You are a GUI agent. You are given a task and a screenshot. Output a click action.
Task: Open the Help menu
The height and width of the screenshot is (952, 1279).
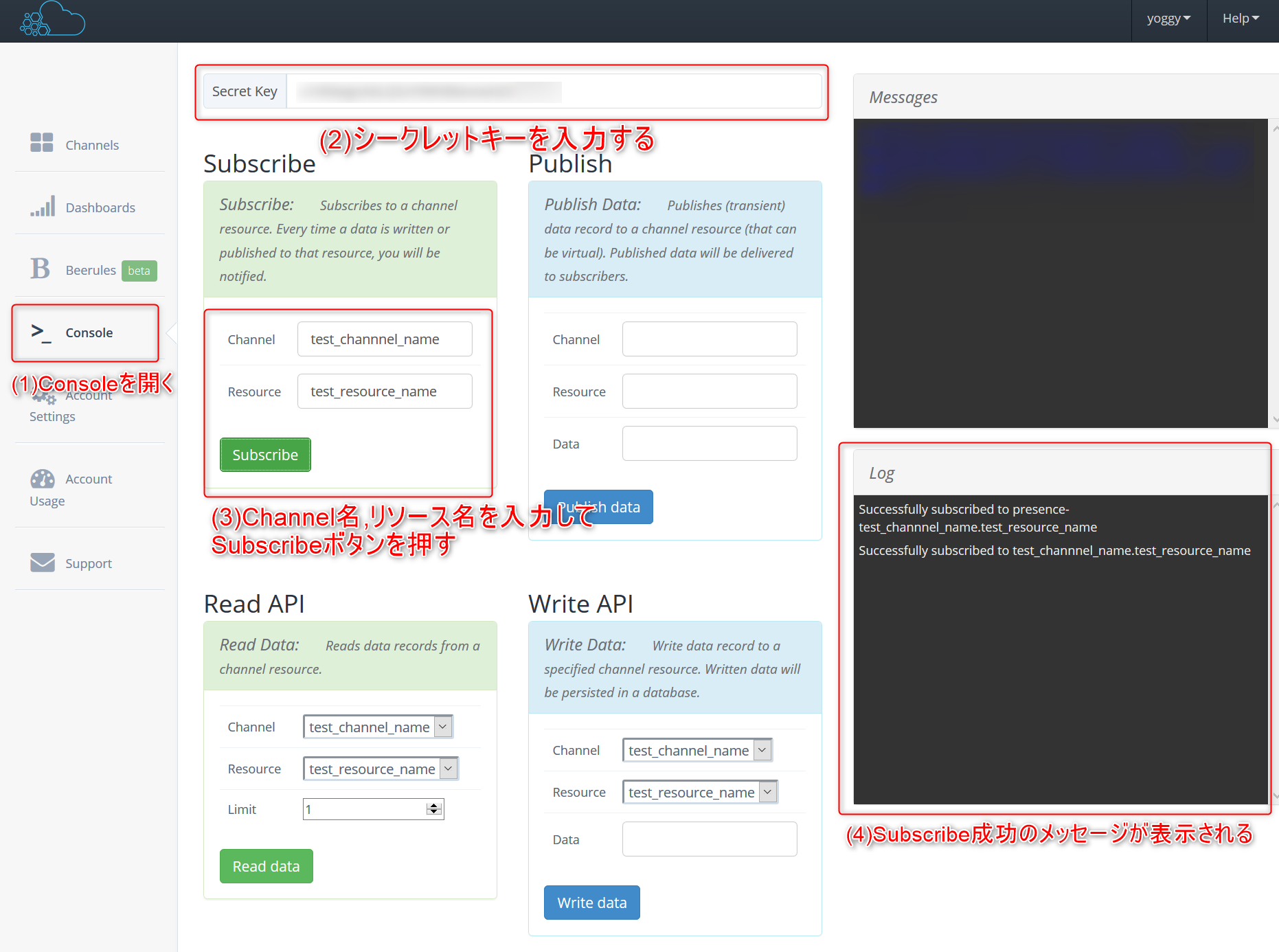[x=1241, y=19]
